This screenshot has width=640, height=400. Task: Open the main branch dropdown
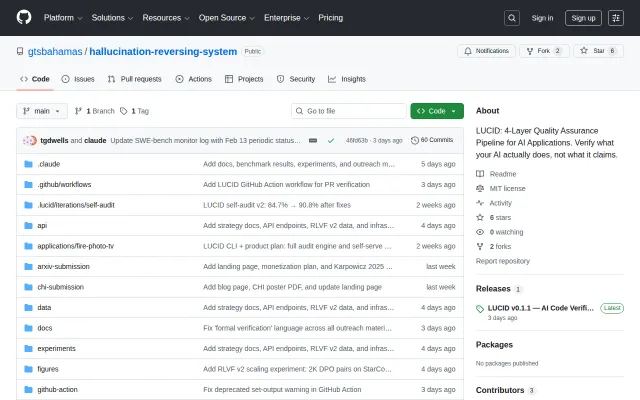(x=42, y=111)
